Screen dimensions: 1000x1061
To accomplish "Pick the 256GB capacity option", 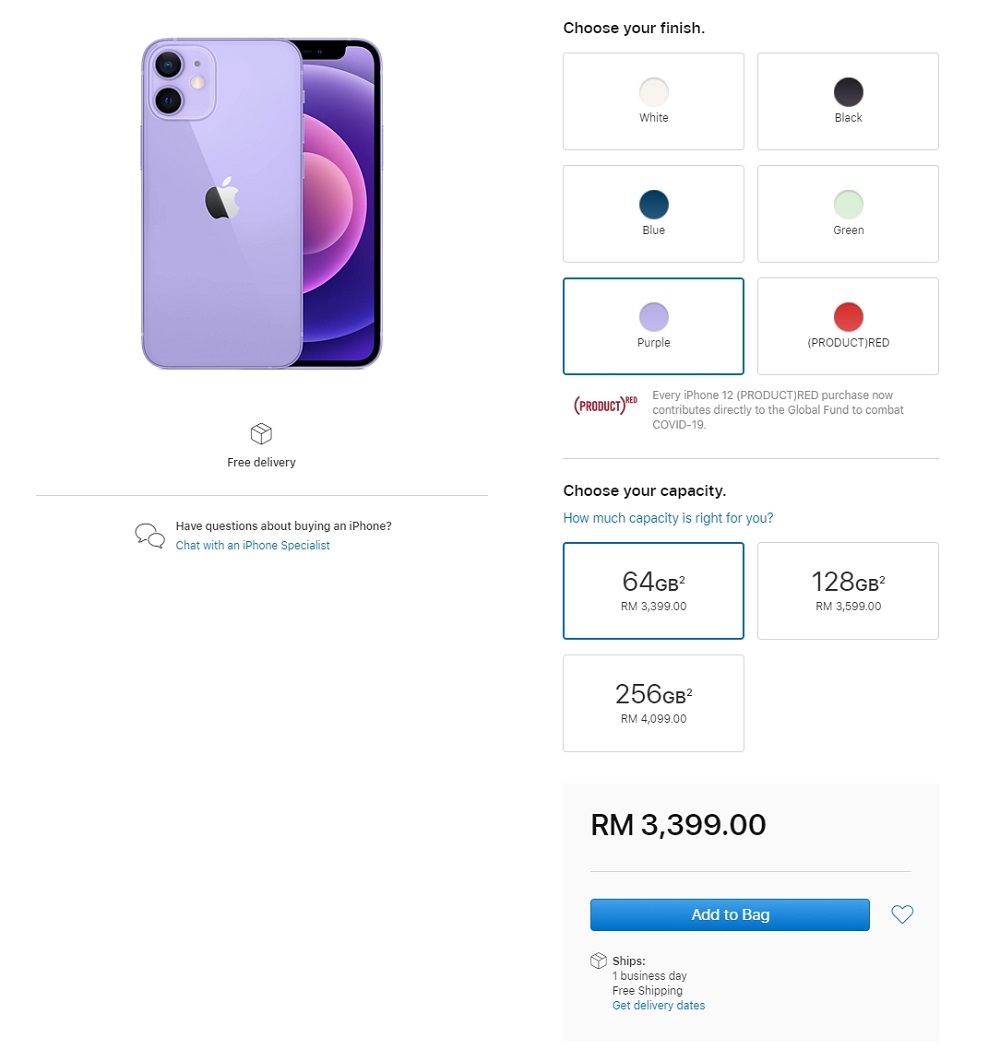I will pyautogui.click(x=653, y=703).
